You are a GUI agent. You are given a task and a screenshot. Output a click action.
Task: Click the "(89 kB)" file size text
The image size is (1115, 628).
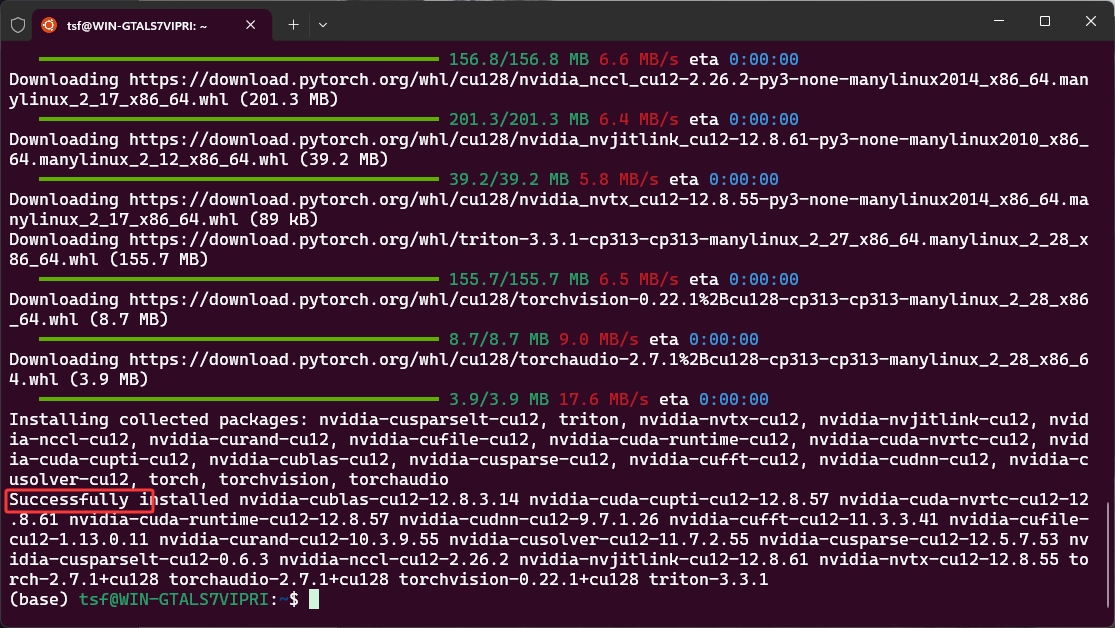[284, 219]
